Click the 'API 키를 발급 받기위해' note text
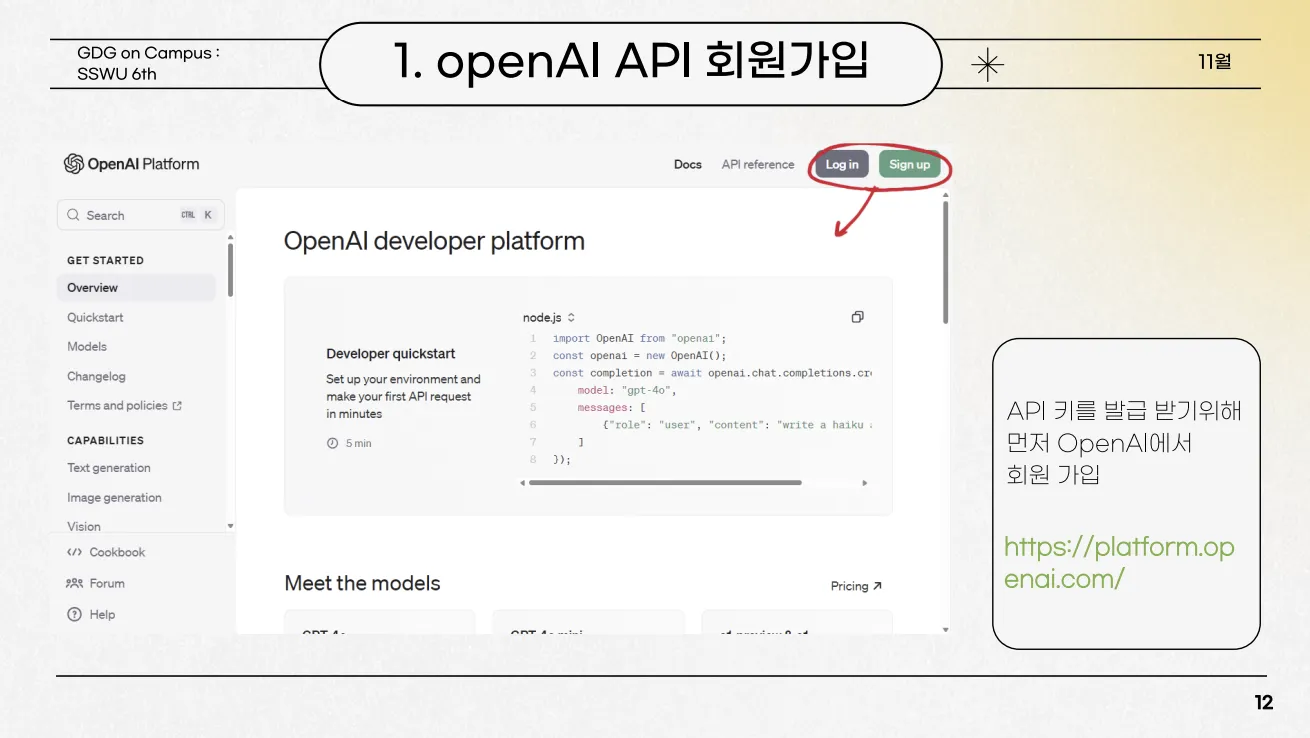Viewport: 1310px width, 738px height. pyautogui.click(x=1124, y=410)
